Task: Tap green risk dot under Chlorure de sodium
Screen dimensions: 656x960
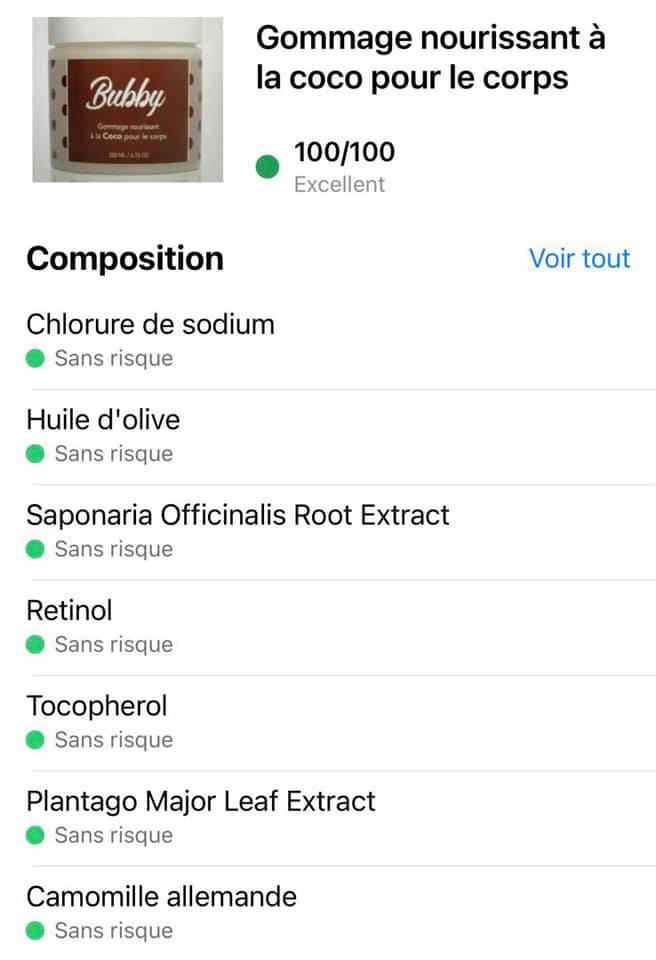Action: (x=36, y=358)
